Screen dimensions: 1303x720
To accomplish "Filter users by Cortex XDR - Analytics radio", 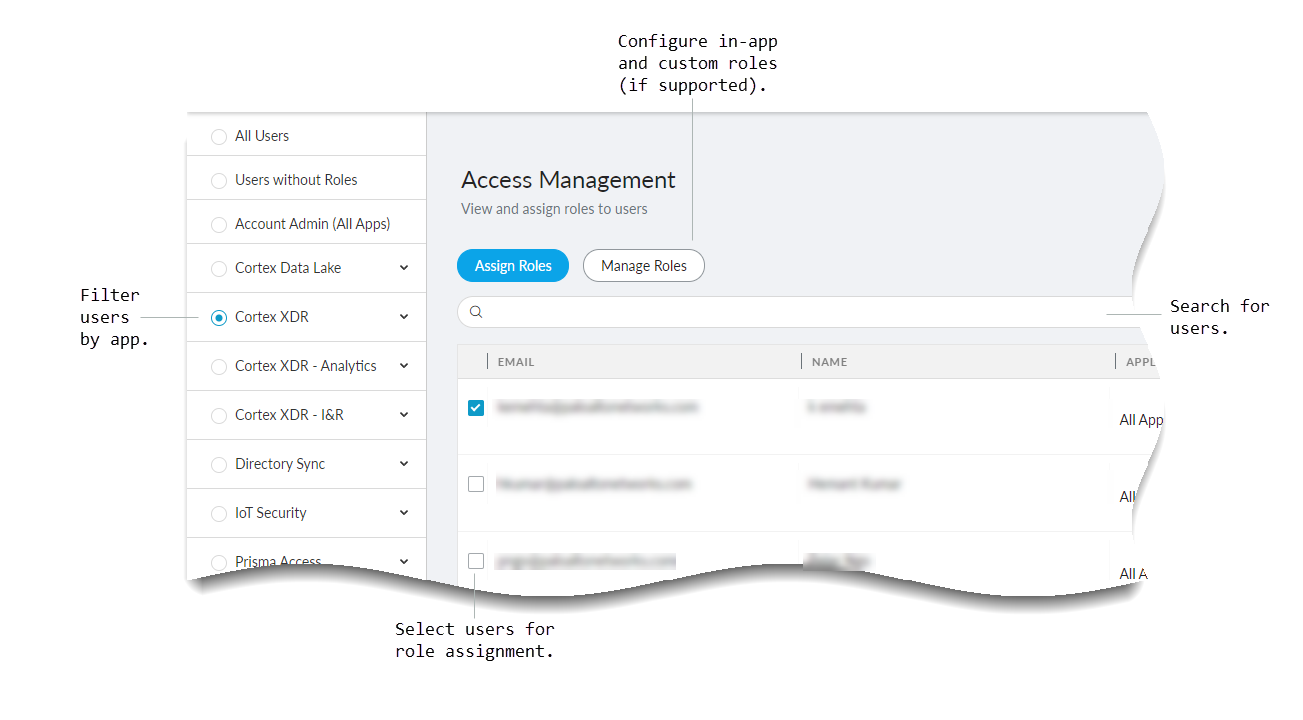I will coord(219,367).
